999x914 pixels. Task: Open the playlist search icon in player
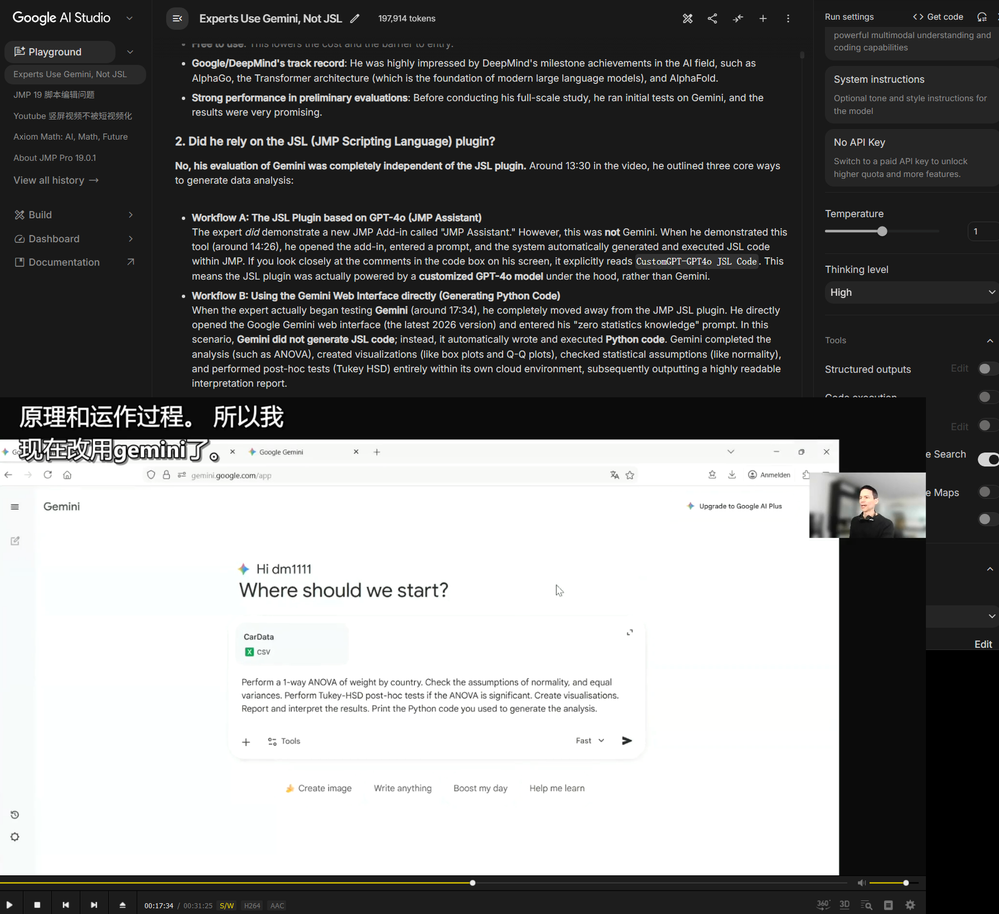tap(866, 904)
